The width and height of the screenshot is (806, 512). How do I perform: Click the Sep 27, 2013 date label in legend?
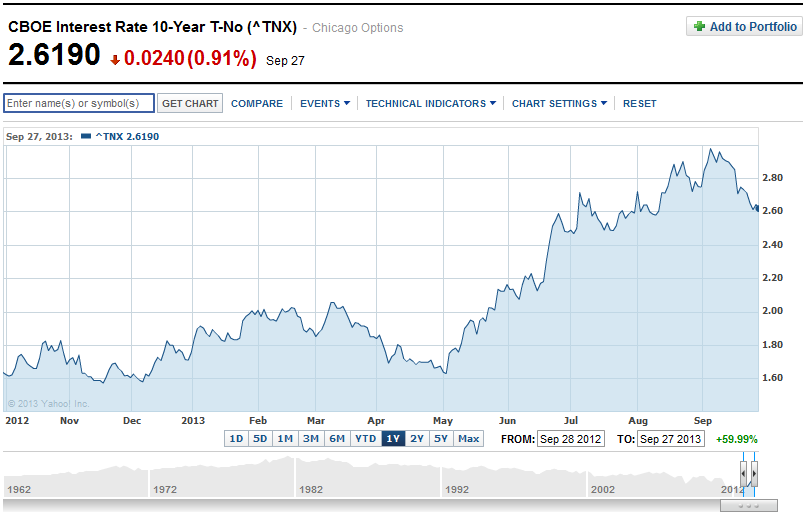coord(39,137)
